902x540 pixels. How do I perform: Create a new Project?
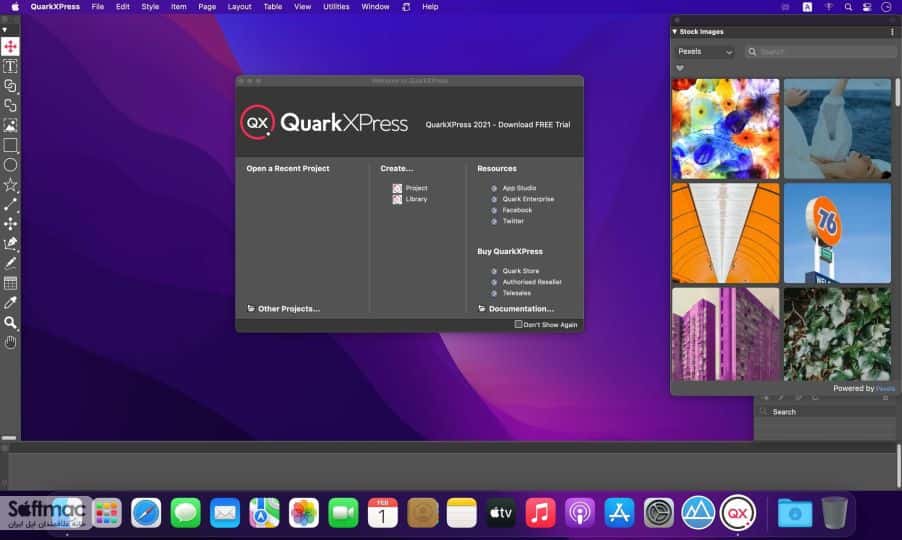[416, 188]
